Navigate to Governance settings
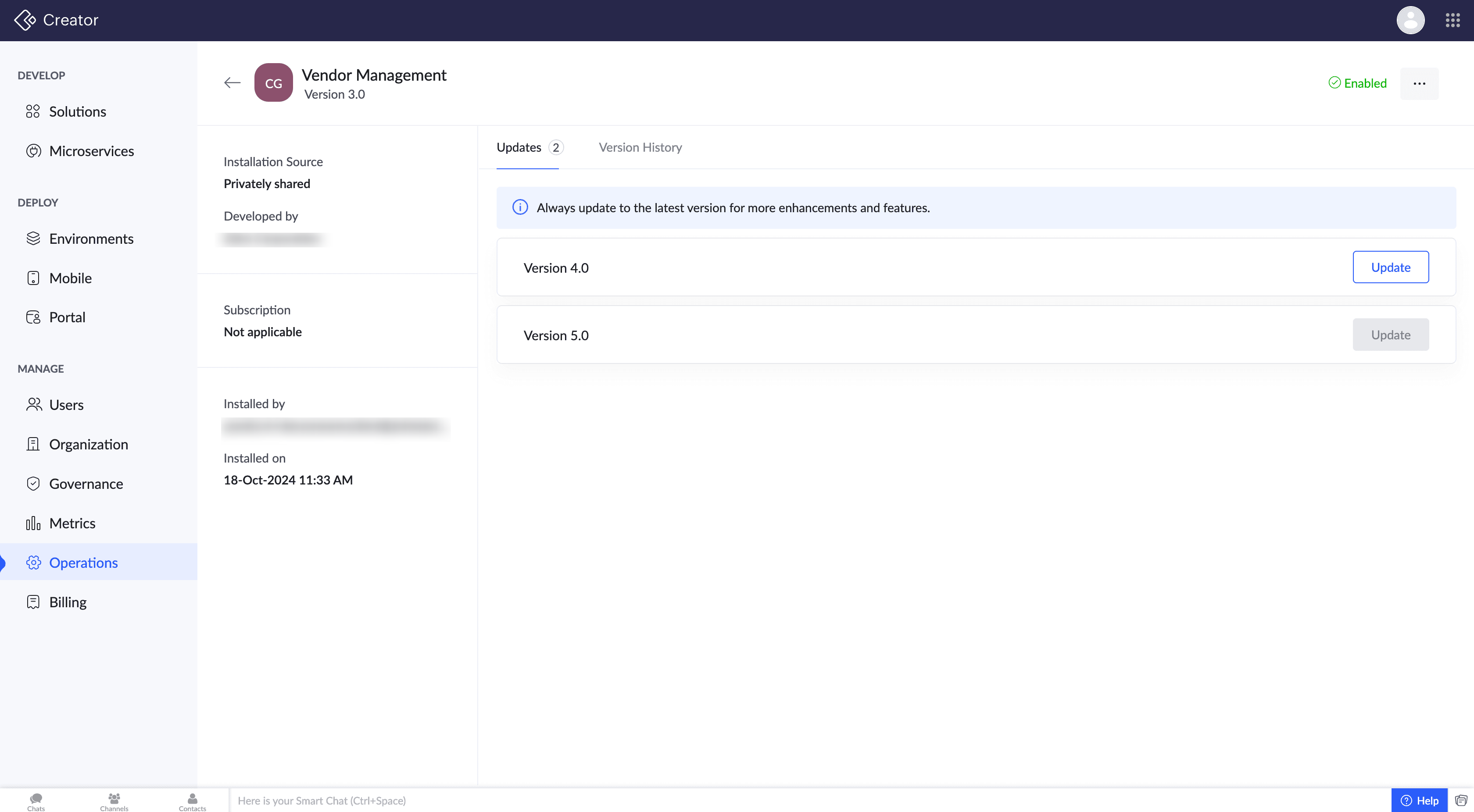This screenshot has height=812, width=1474. click(86, 484)
